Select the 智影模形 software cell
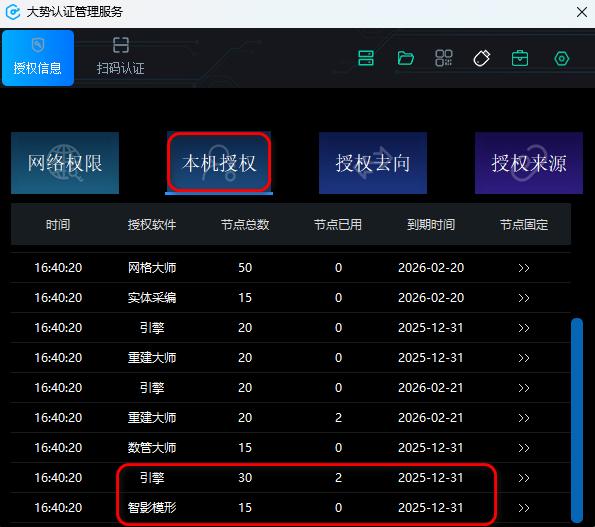 (152, 508)
